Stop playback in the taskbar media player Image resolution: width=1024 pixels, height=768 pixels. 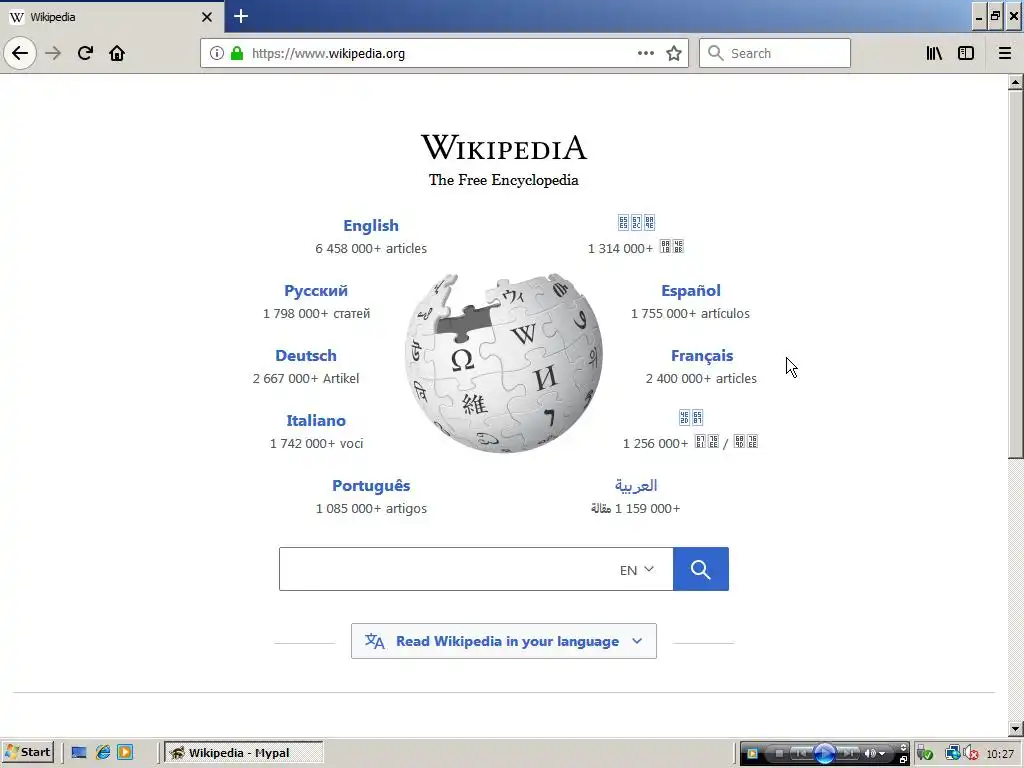click(x=779, y=754)
